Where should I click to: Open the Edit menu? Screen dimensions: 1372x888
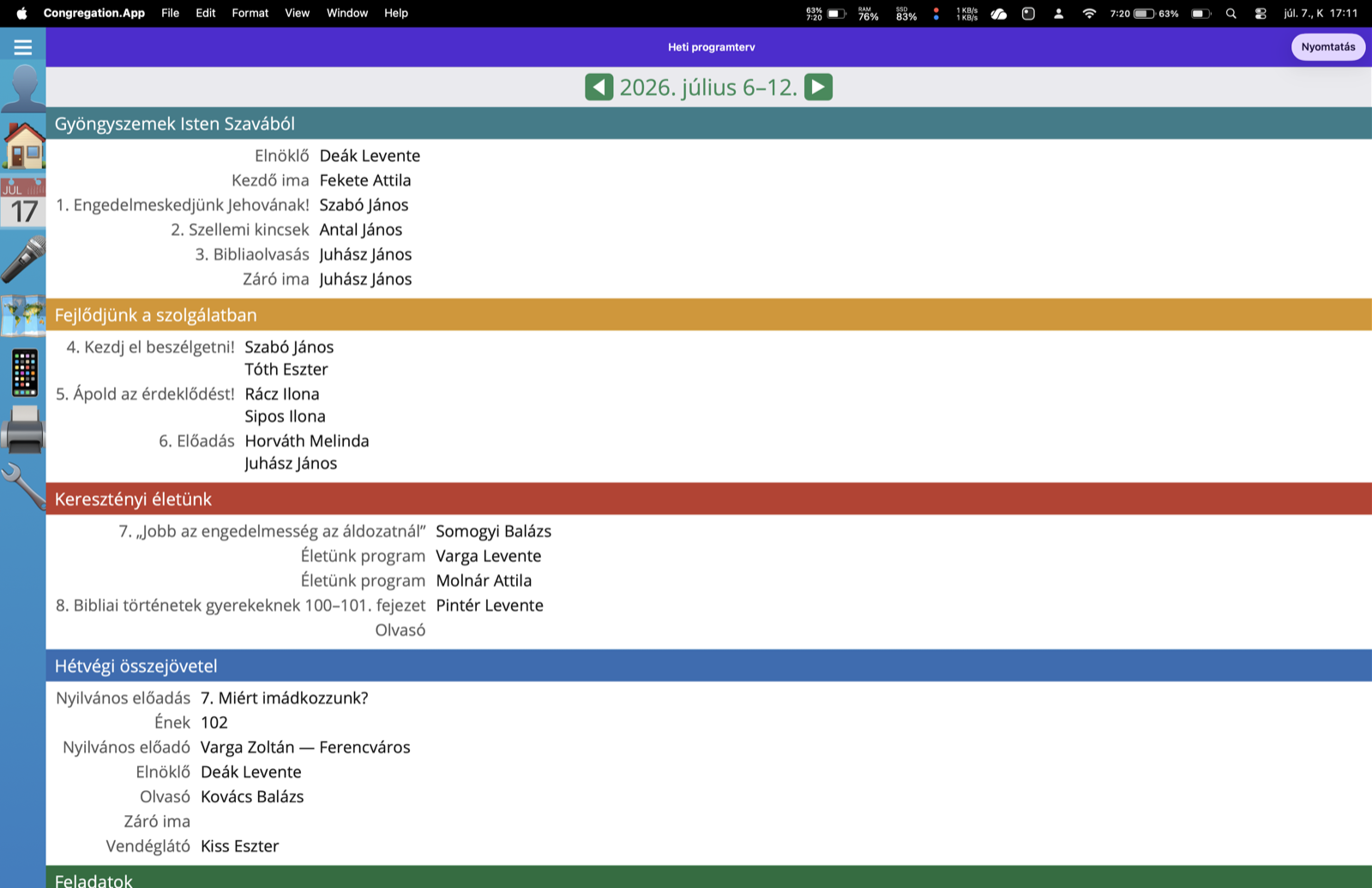point(206,13)
